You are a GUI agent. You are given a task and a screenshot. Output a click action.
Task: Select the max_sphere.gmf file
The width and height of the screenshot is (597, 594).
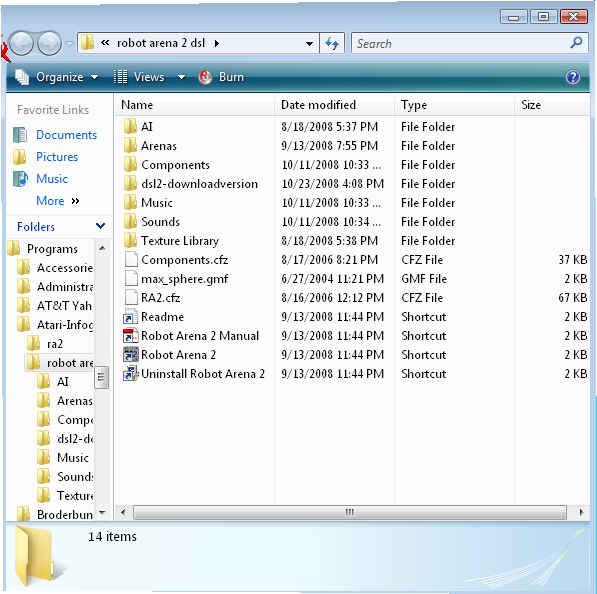[176, 279]
